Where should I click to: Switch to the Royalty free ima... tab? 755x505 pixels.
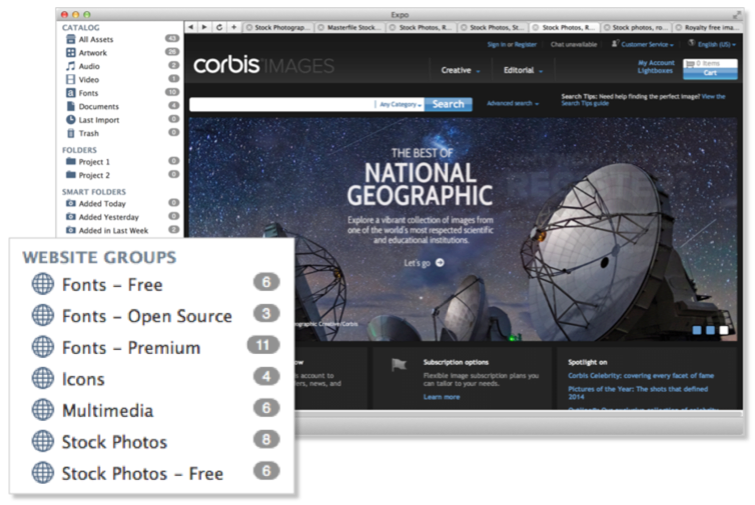pyautogui.click(x=707, y=27)
